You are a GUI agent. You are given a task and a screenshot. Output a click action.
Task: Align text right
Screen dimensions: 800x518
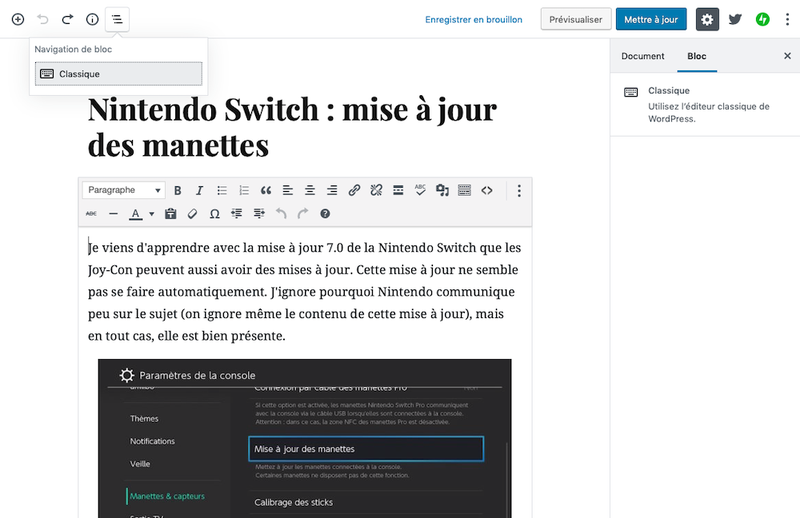332,190
